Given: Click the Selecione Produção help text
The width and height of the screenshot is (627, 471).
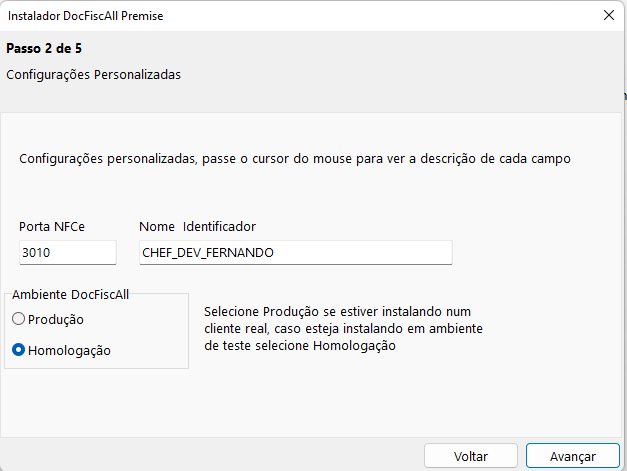Looking at the screenshot, I should pyautogui.click(x=349, y=329).
